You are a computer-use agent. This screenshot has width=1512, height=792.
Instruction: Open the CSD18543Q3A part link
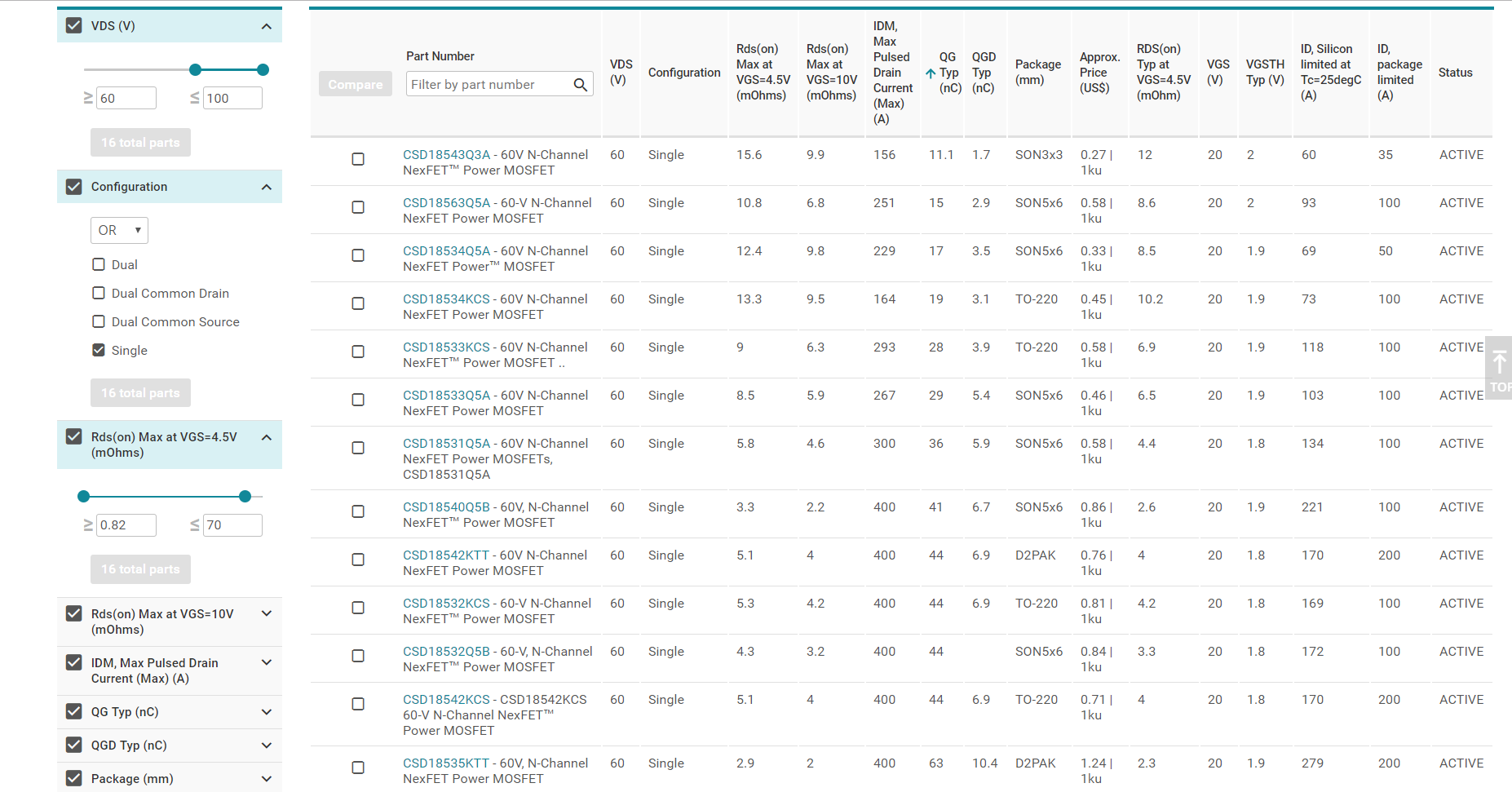447,154
